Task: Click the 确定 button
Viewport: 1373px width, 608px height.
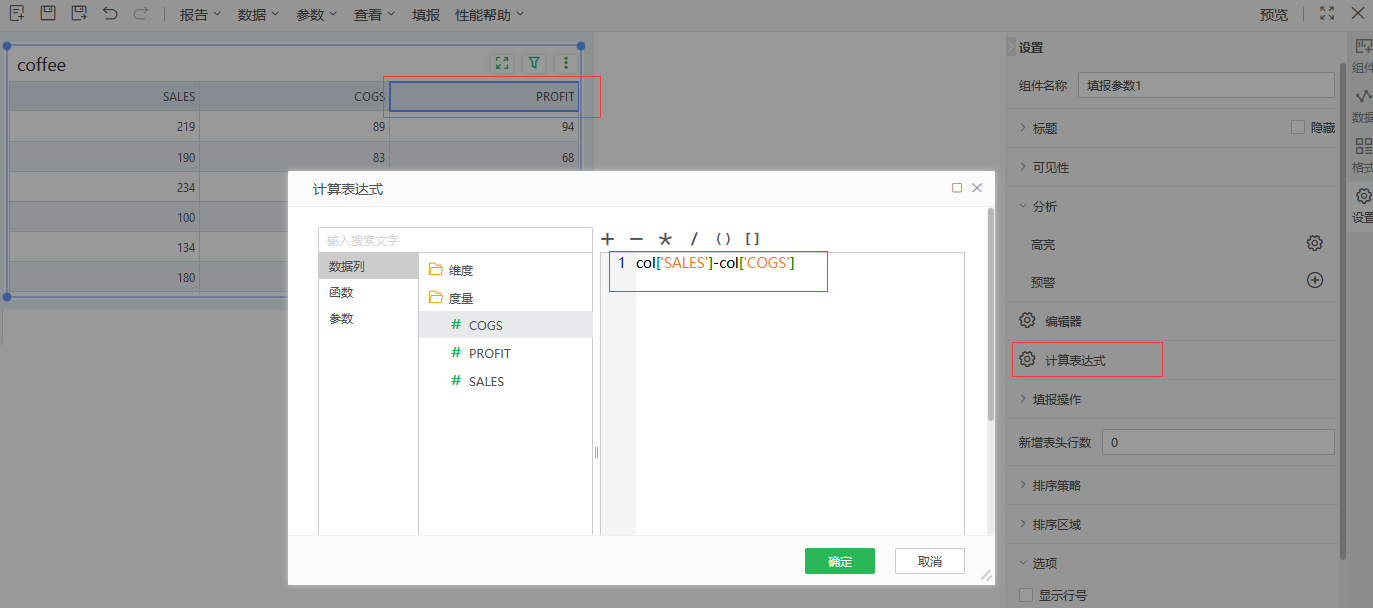Action: point(840,561)
